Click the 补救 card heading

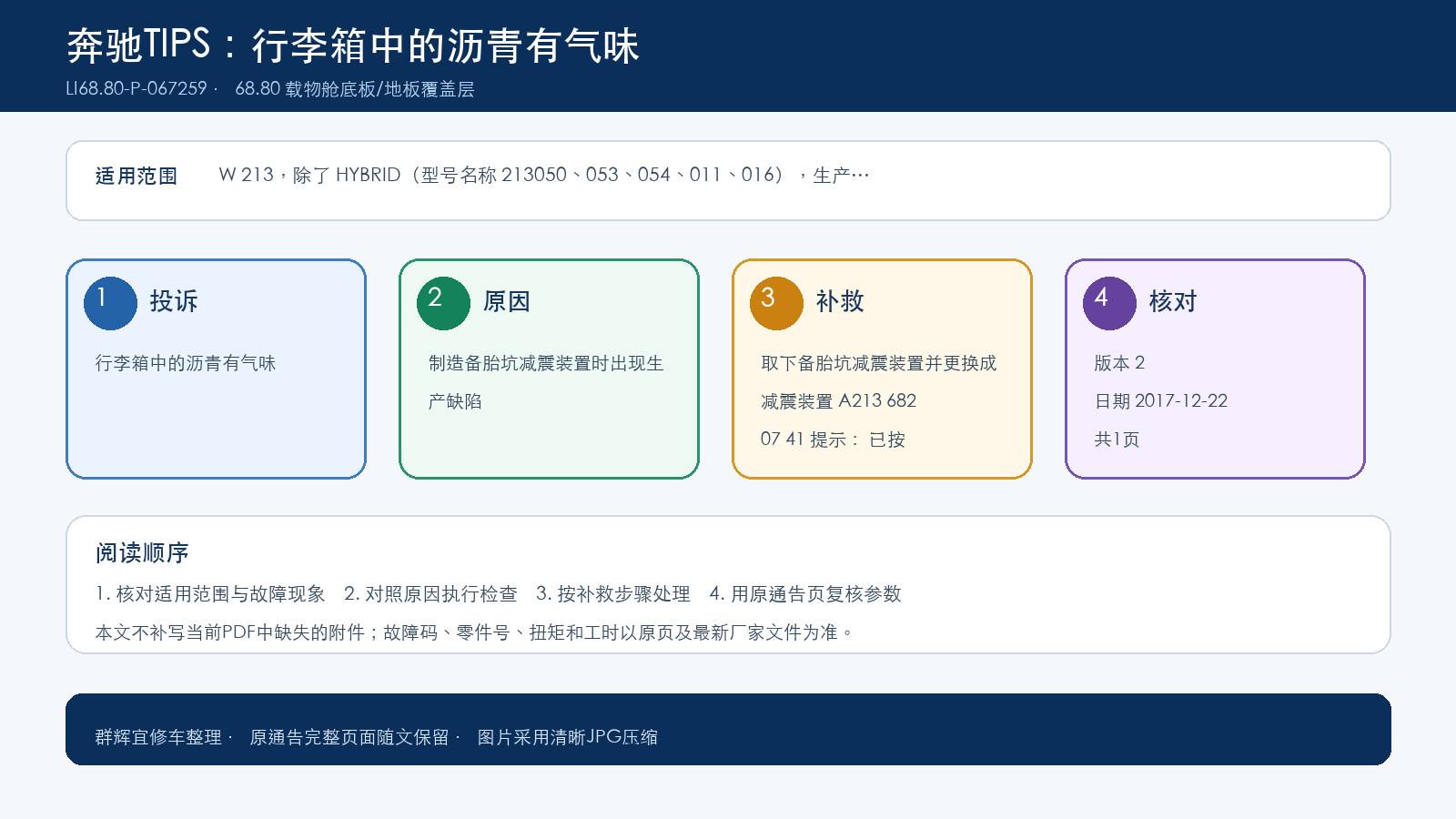[840, 301]
